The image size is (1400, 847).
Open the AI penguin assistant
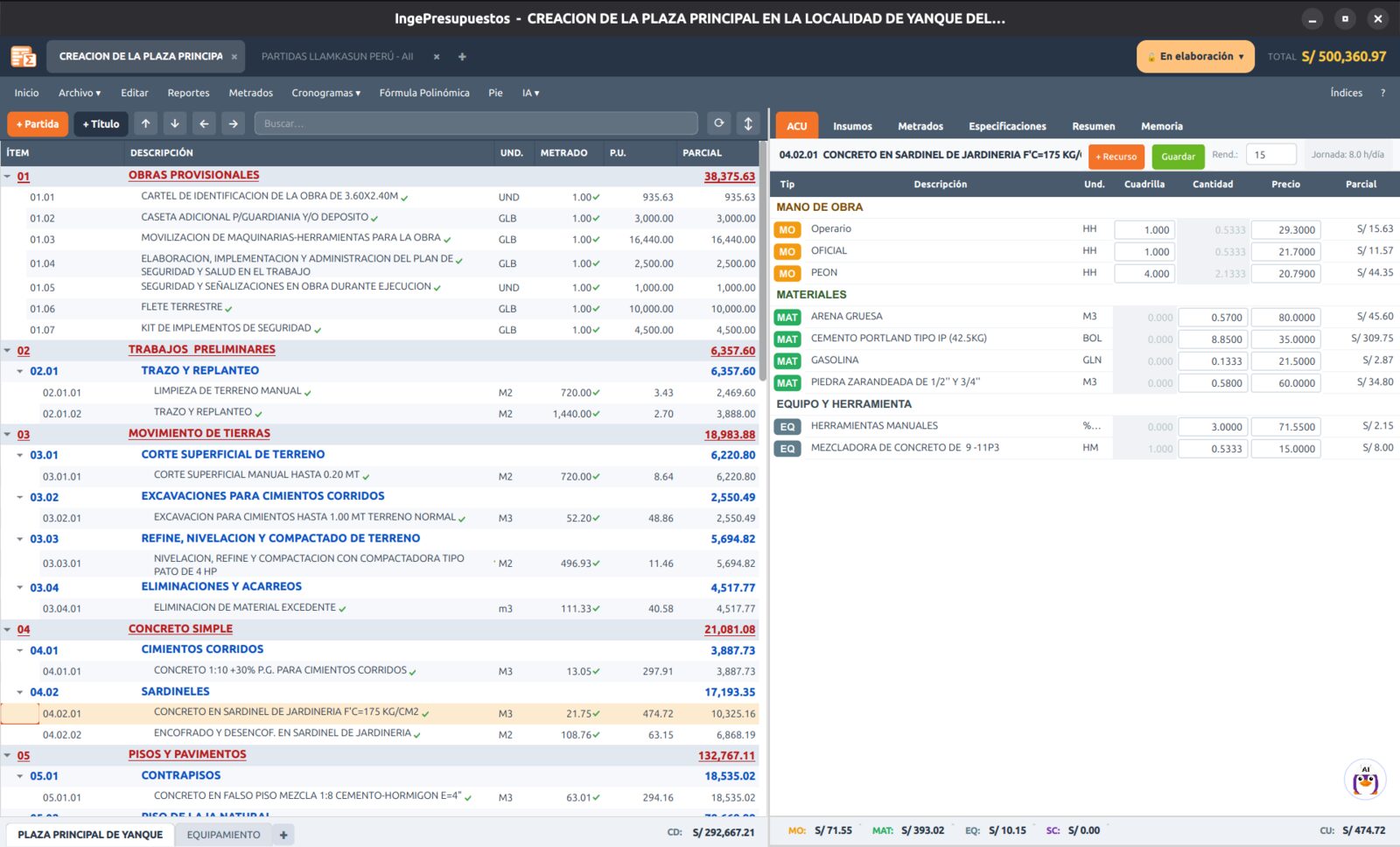coord(1365,779)
